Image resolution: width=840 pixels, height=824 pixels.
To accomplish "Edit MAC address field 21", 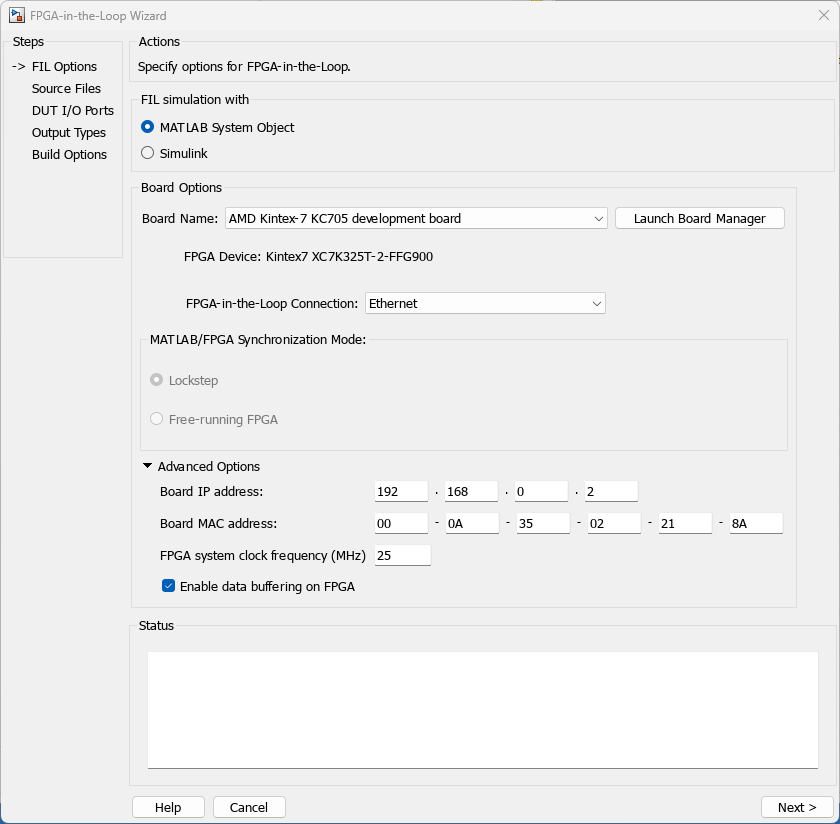I will pos(685,523).
